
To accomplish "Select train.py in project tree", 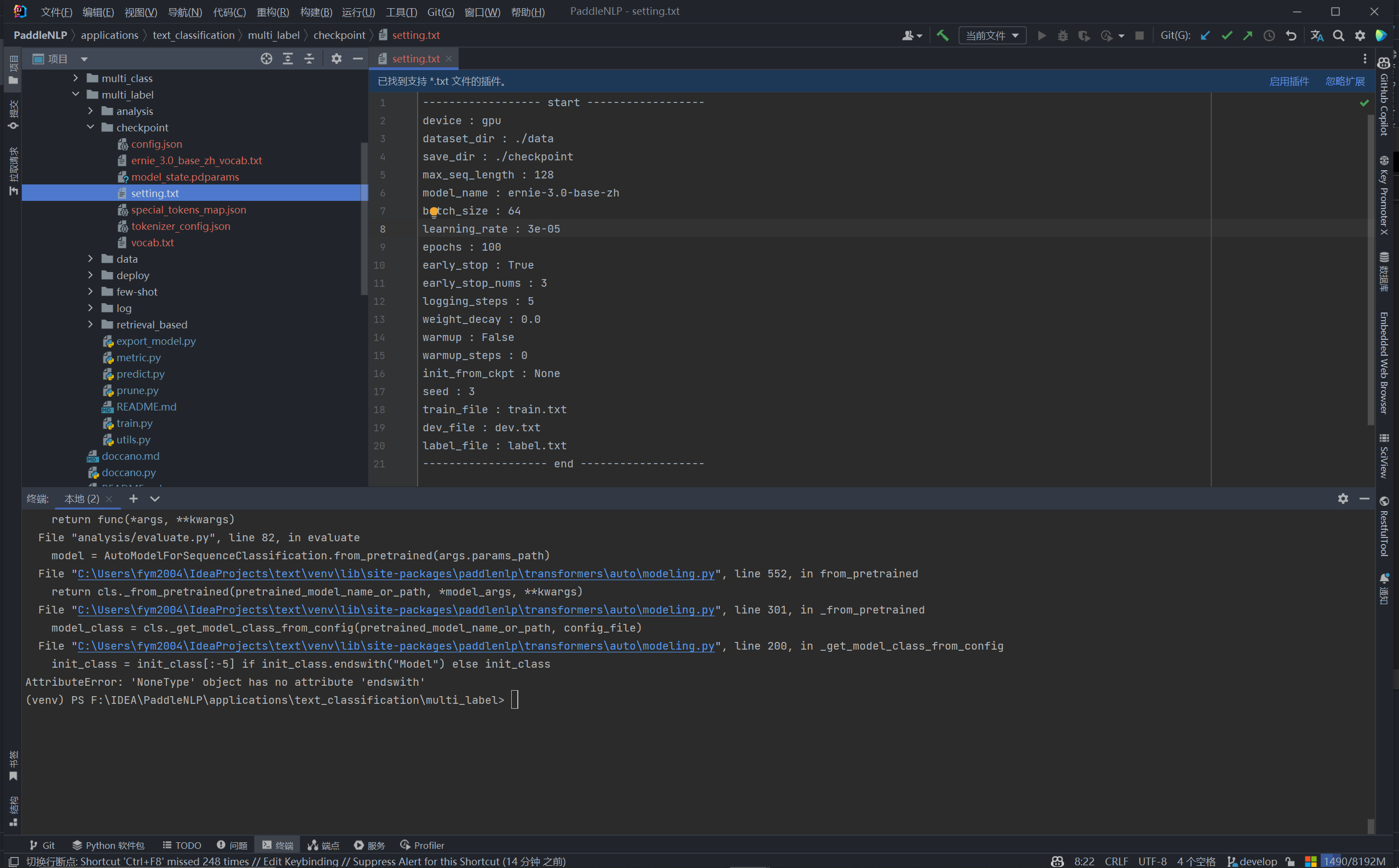I will coord(134,423).
